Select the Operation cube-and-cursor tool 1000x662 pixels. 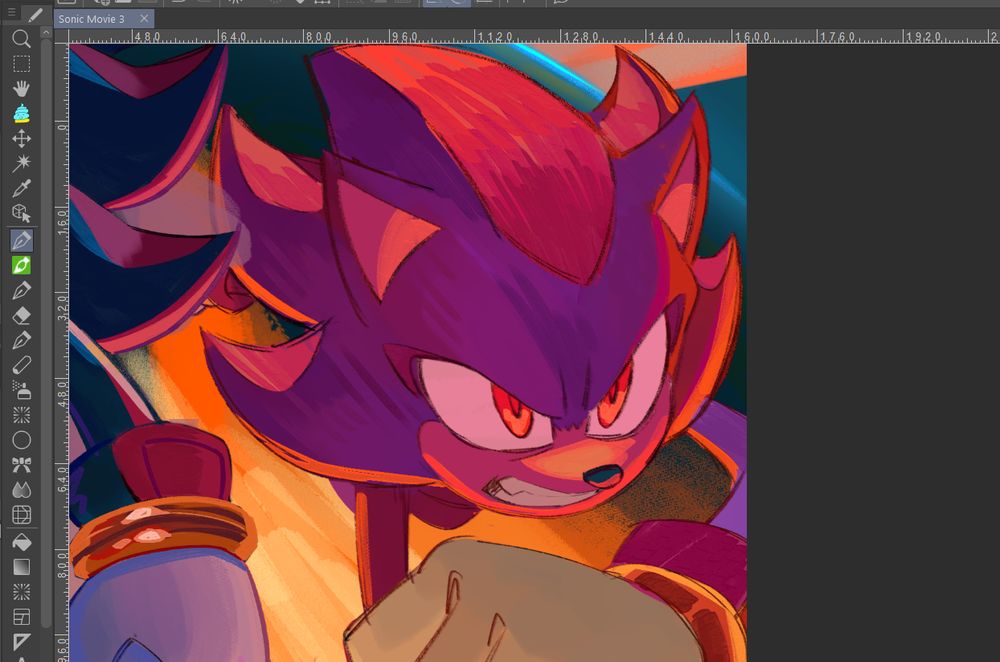21,213
